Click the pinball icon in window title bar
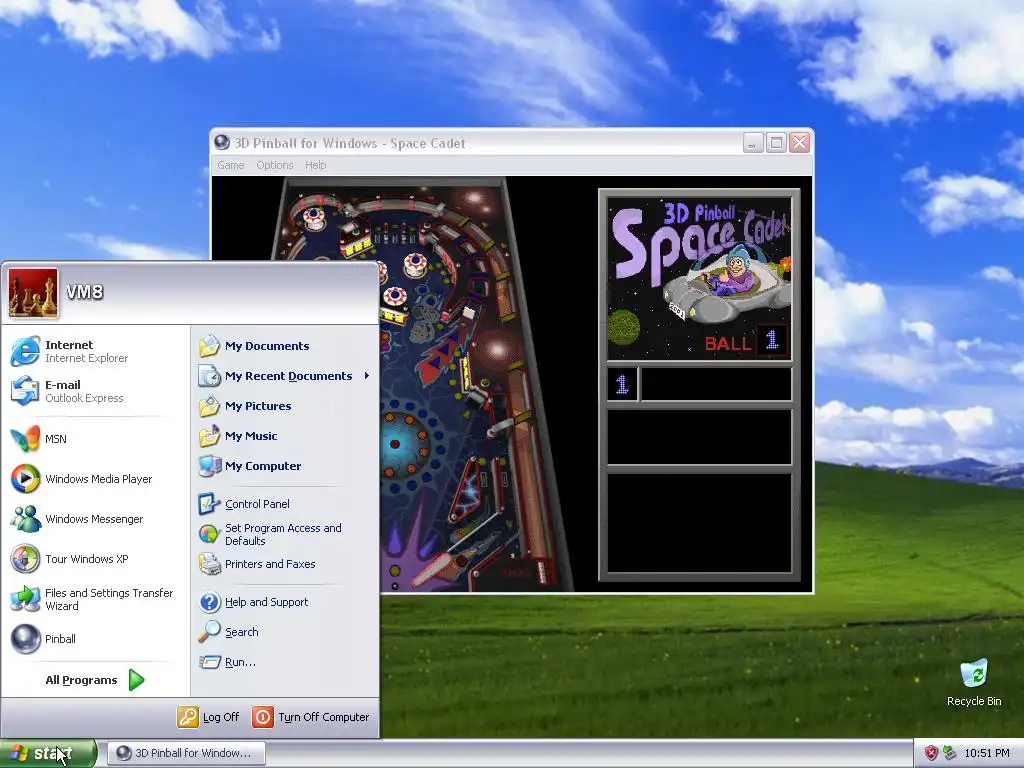This screenshot has width=1024, height=768. pos(222,142)
